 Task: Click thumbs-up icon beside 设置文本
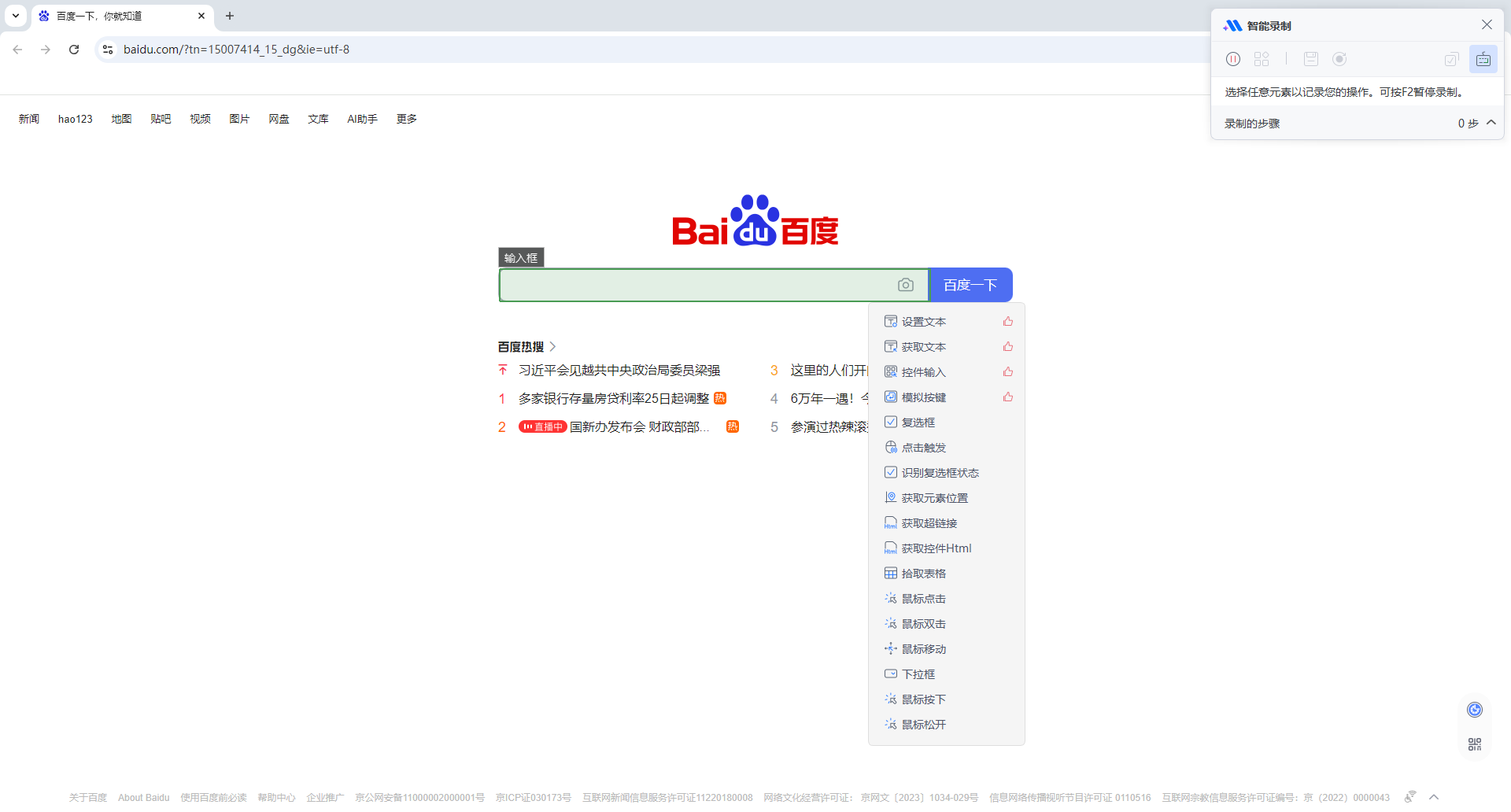pyautogui.click(x=1008, y=322)
